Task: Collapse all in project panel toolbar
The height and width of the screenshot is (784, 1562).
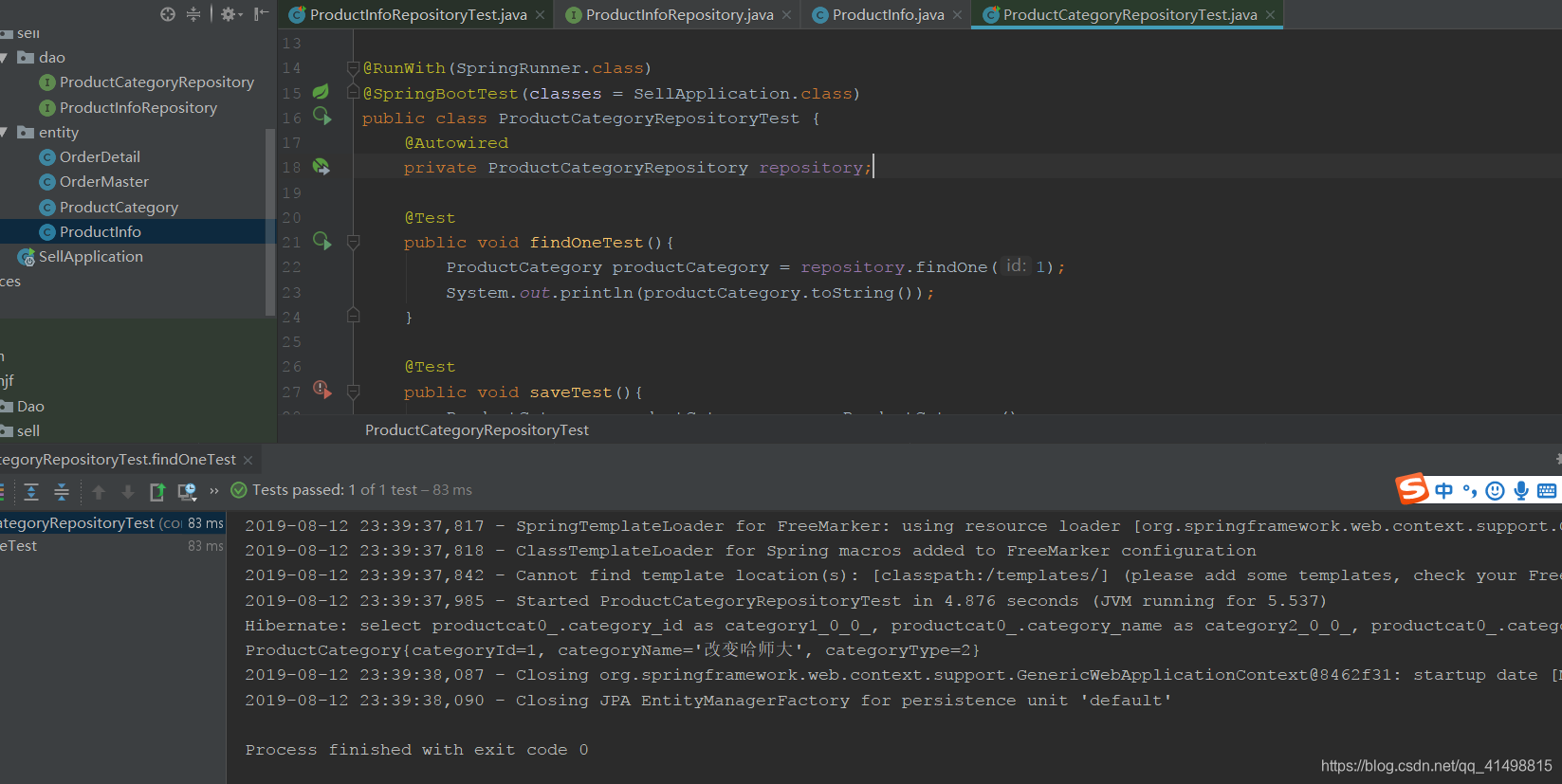Action: [193, 14]
